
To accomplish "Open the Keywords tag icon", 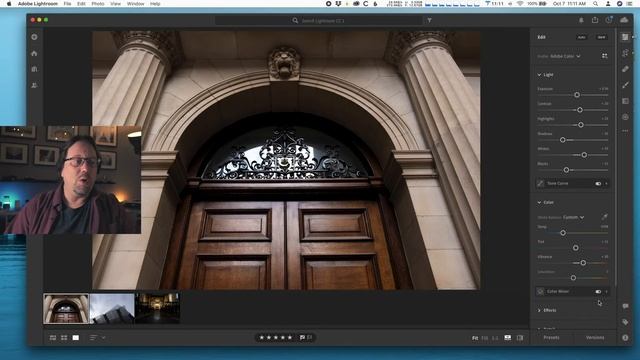I will 625,322.
